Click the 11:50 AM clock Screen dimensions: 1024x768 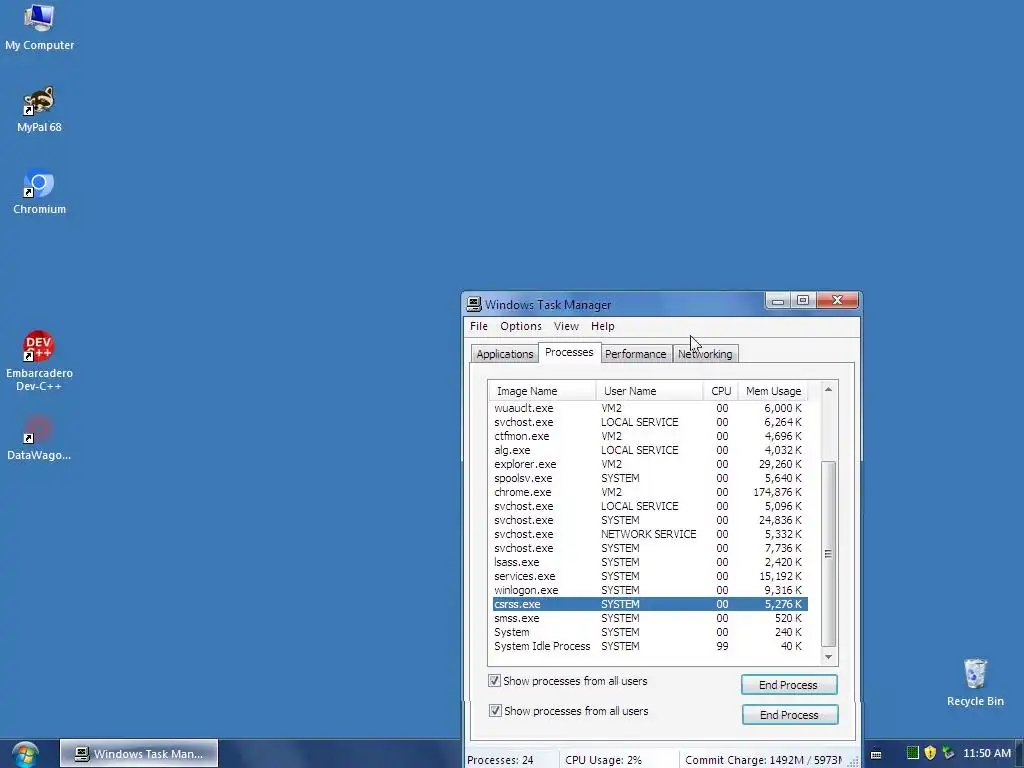pos(987,753)
